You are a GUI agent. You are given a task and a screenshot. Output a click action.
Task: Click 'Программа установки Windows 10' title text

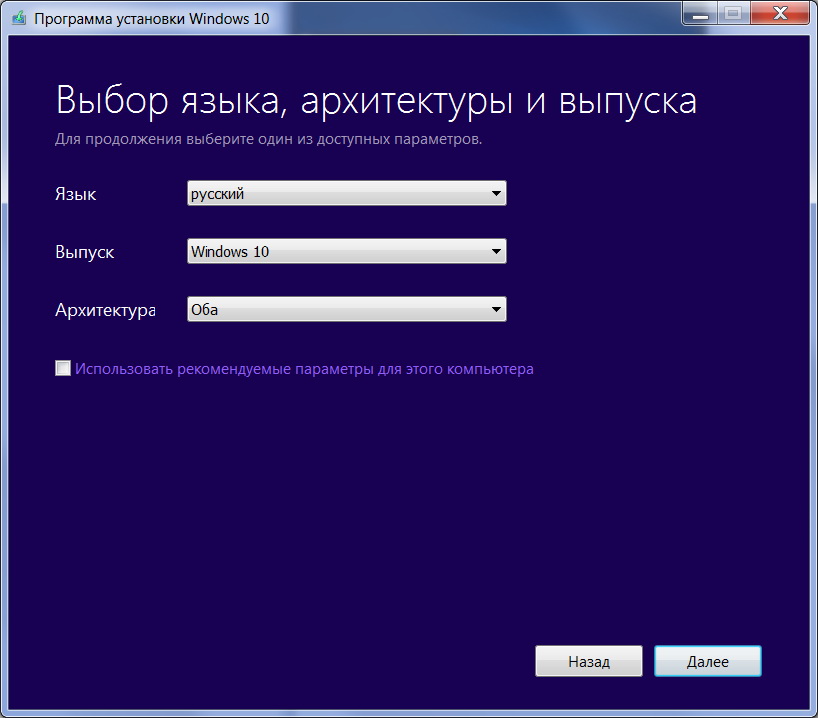pos(151,19)
